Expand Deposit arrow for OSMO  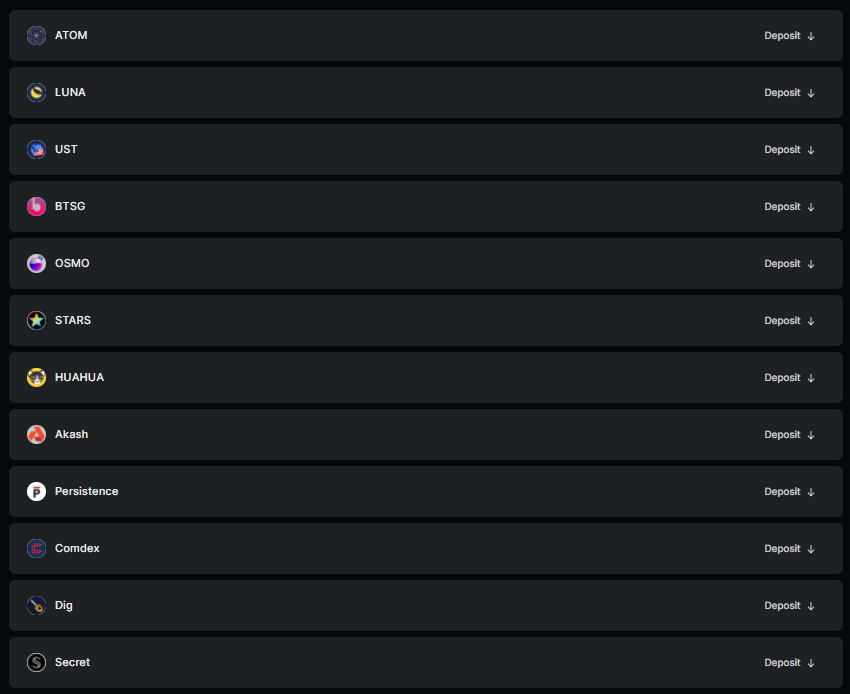tap(811, 264)
